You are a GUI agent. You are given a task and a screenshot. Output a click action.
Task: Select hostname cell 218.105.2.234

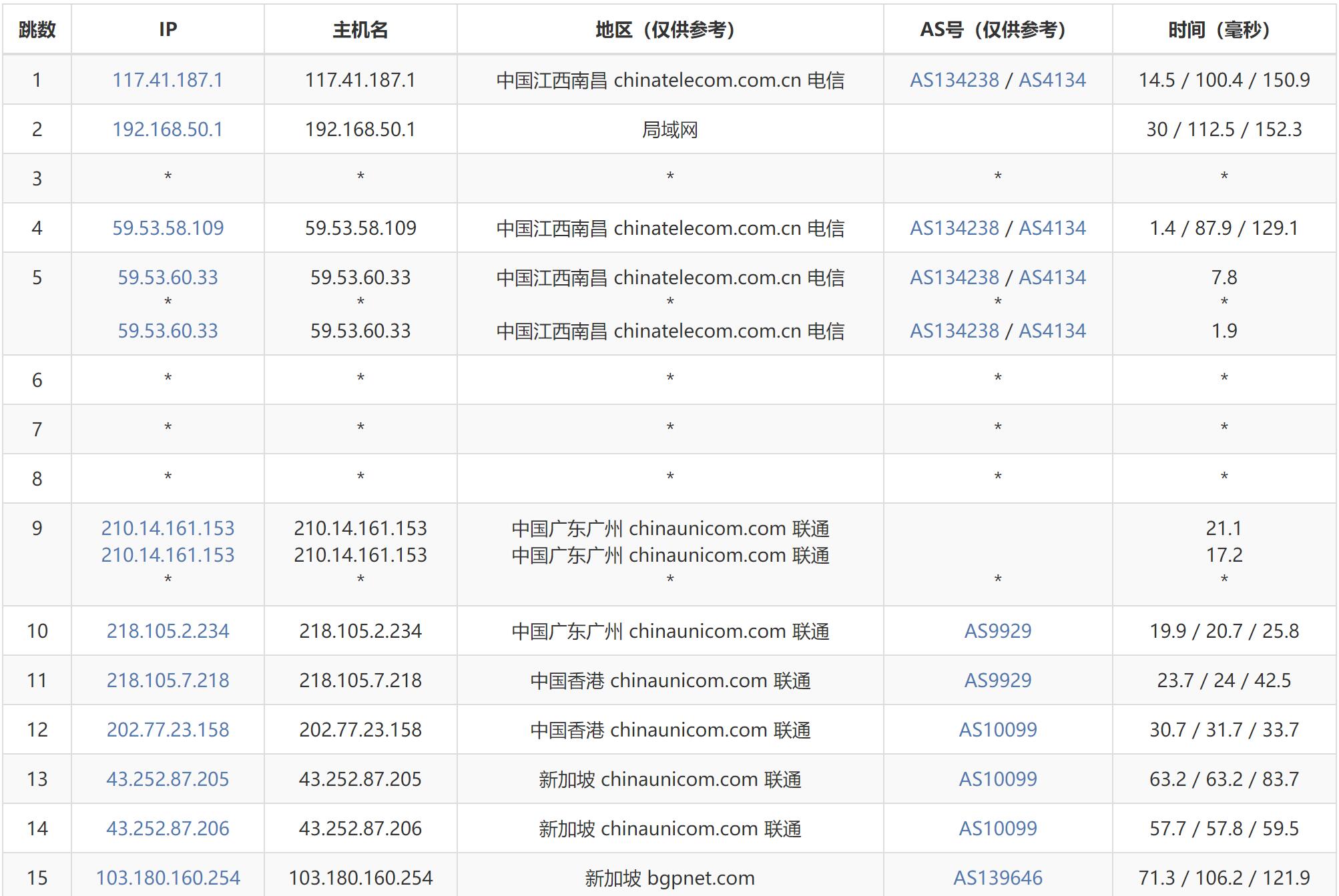pos(360,631)
